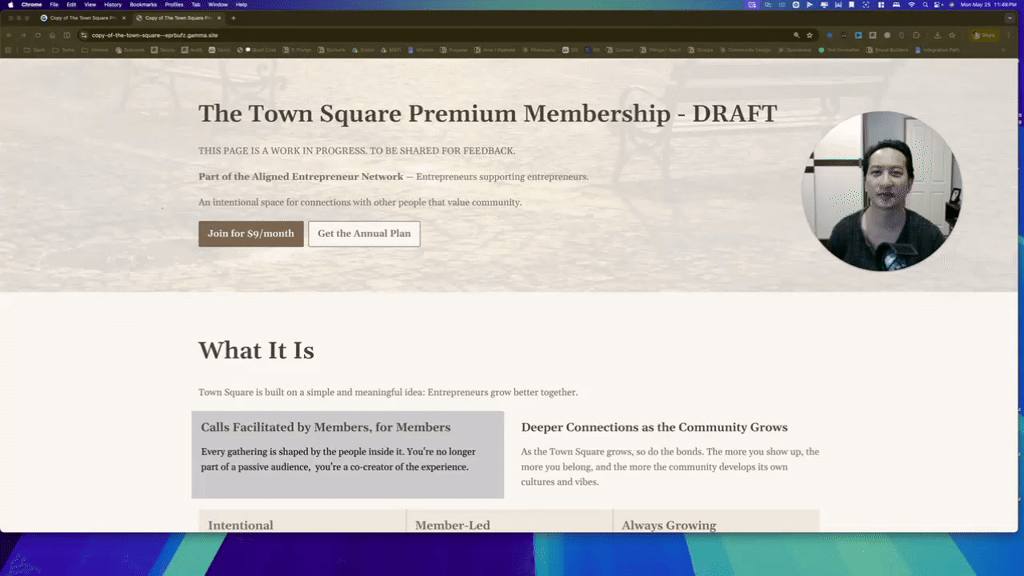Click the Get the Annual Plan button

(364, 234)
